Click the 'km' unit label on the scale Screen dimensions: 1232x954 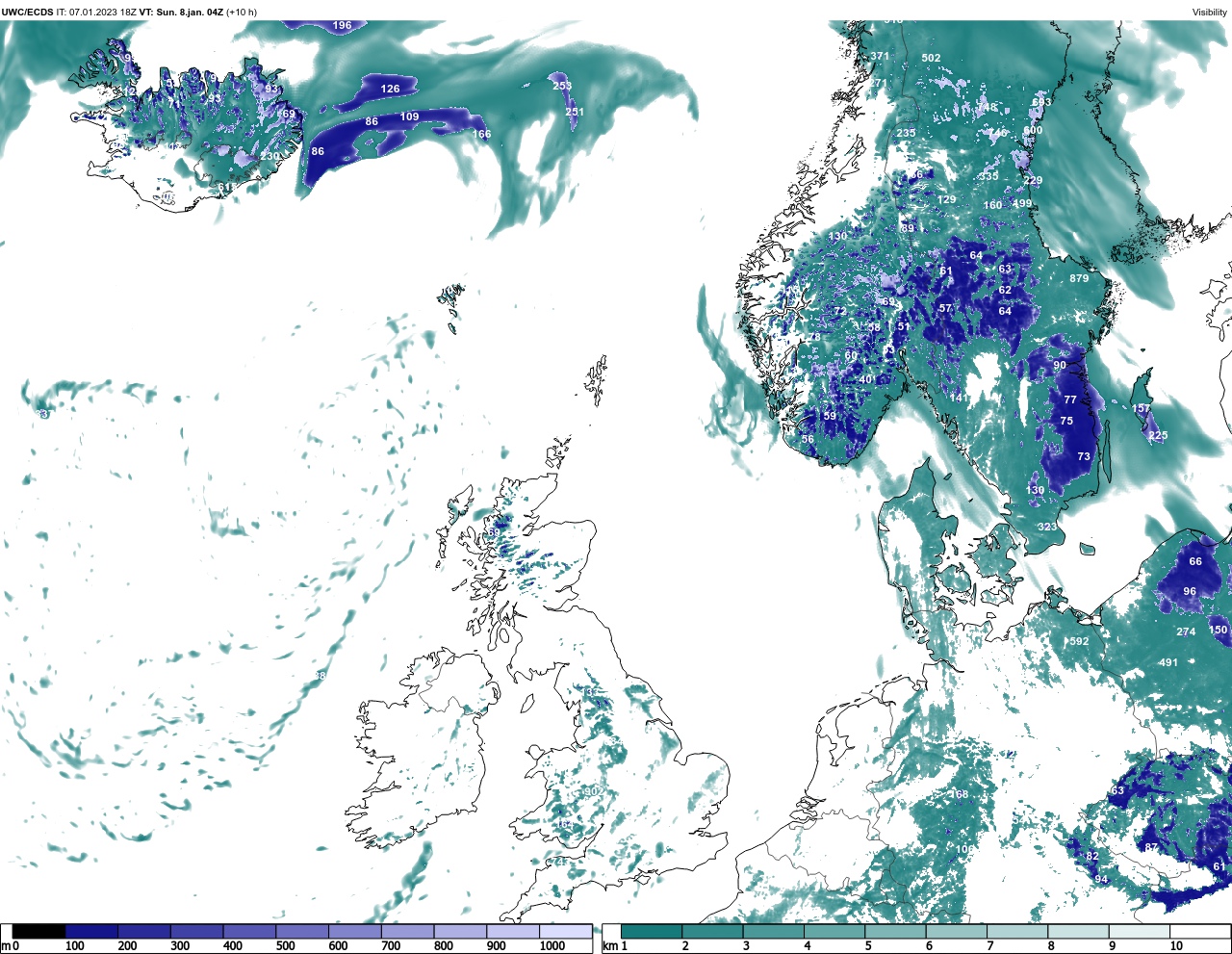pyautogui.click(x=609, y=946)
